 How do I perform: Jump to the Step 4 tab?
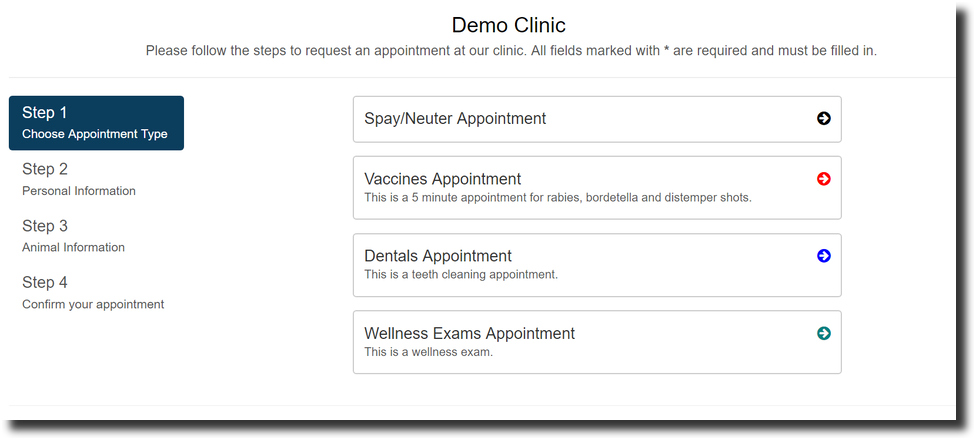click(x=45, y=283)
